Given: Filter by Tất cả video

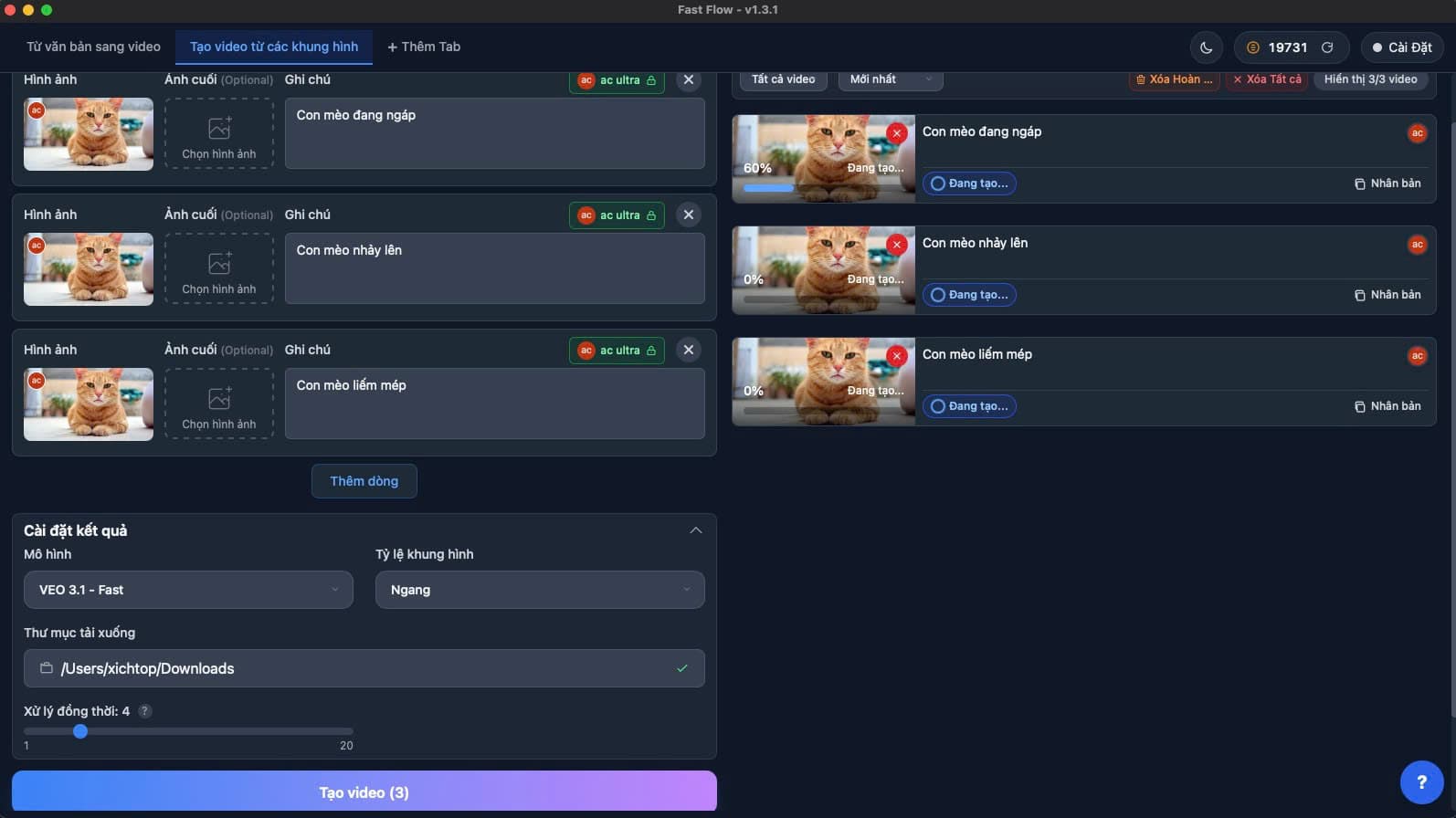Looking at the screenshot, I should point(784,79).
